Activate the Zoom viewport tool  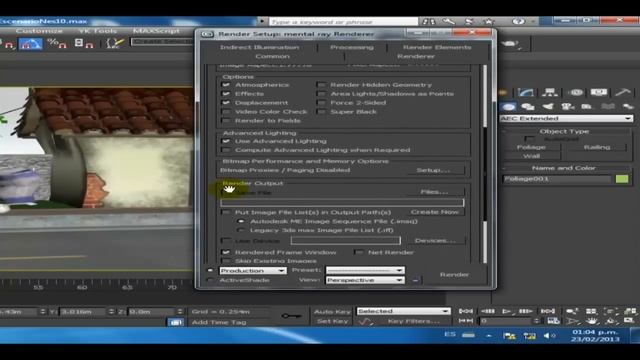(572, 311)
